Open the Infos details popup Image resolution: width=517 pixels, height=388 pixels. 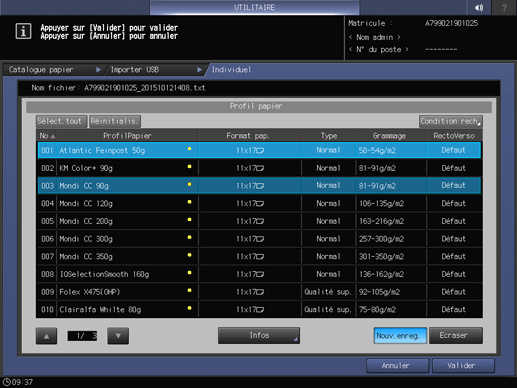tap(259, 335)
